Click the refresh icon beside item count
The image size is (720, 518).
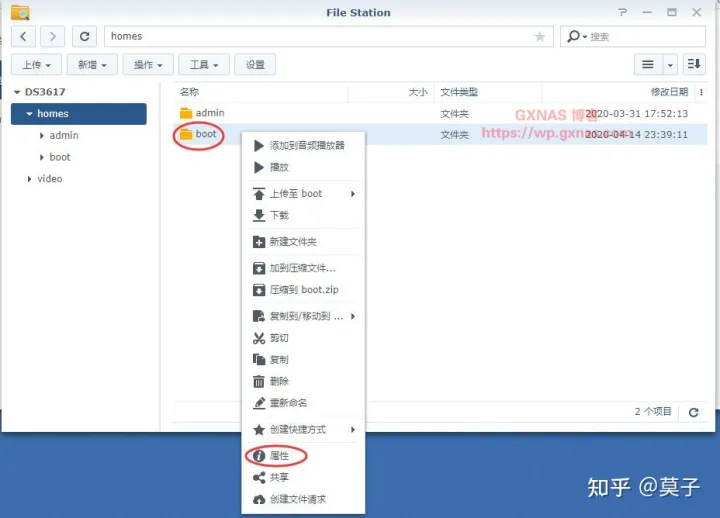click(x=693, y=412)
